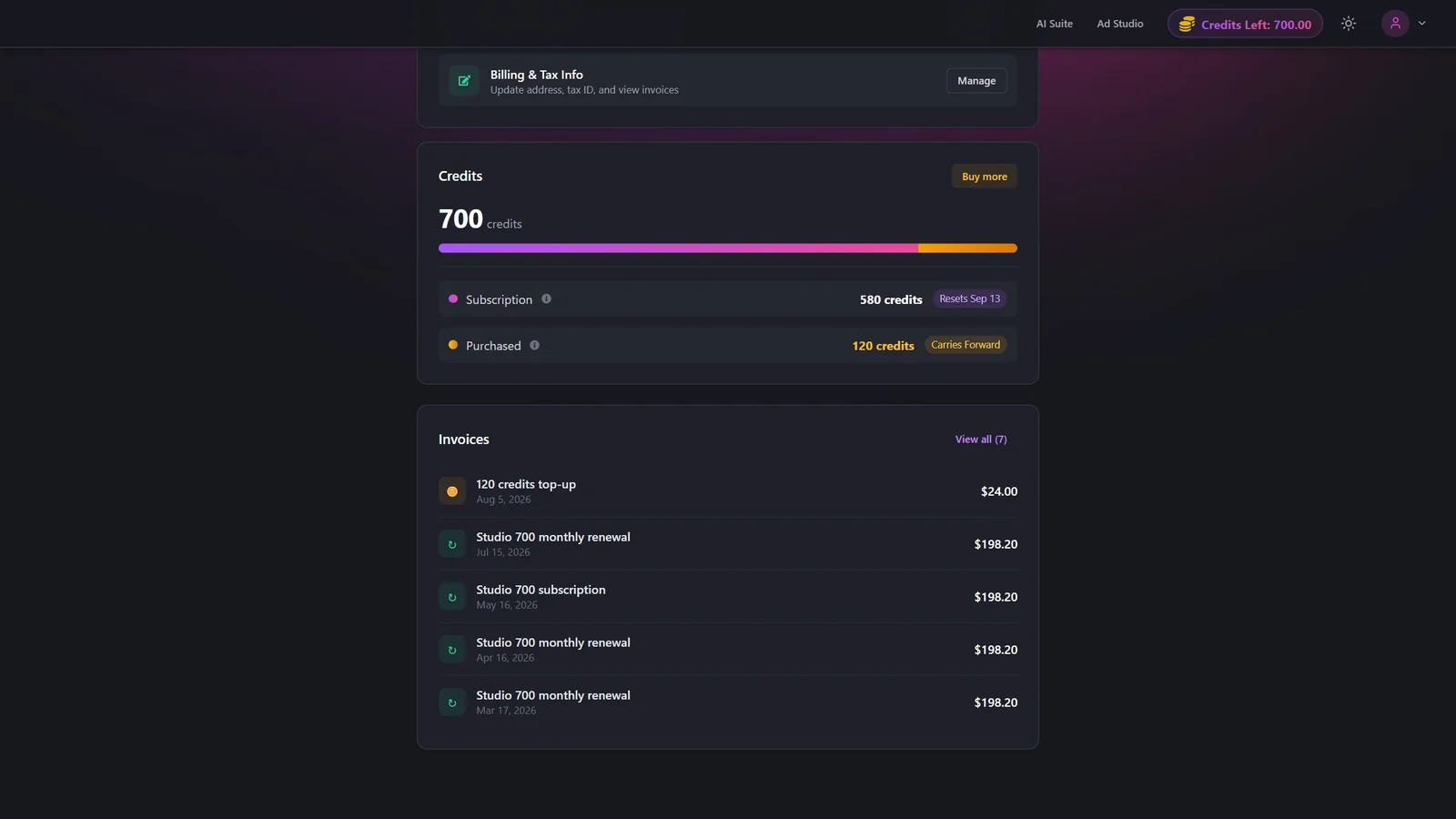Select the $24.00 invoice amount
The width and height of the screenshot is (1456, 819).
[999, 491]
